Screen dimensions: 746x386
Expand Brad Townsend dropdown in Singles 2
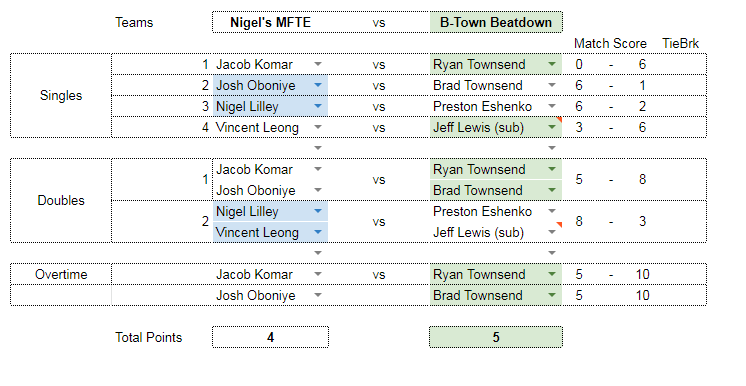tap(552, 85)
